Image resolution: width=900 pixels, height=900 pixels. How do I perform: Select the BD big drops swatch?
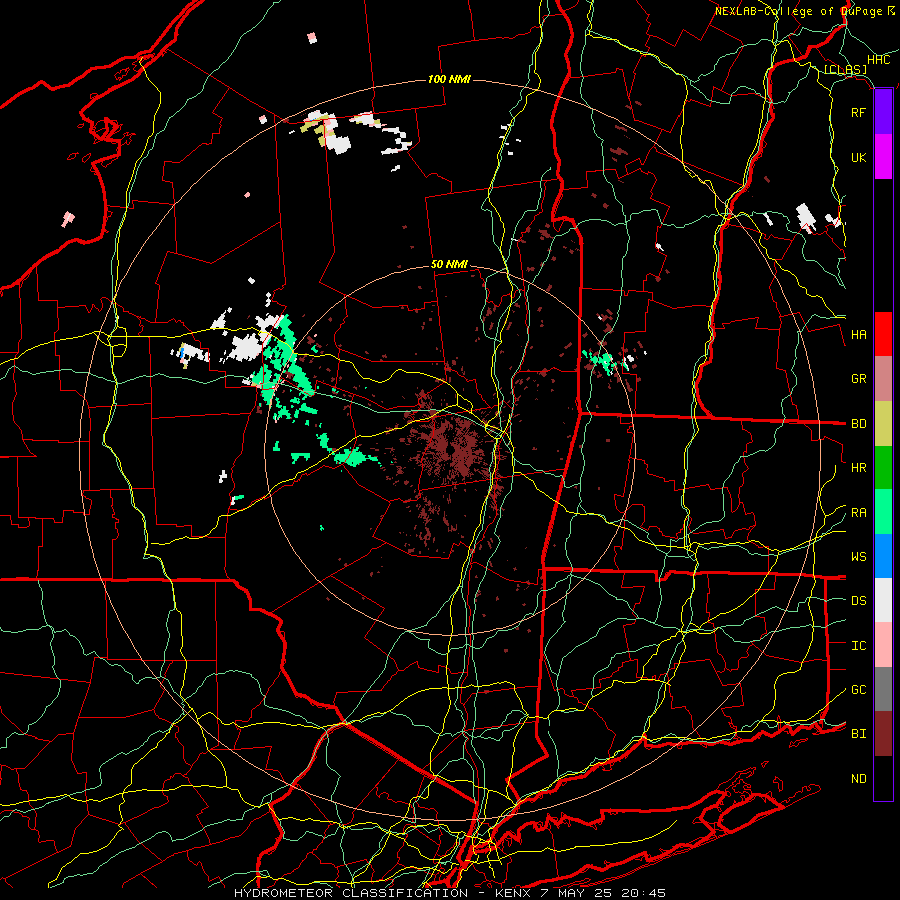pyautogui.click(x=883, y=423)
